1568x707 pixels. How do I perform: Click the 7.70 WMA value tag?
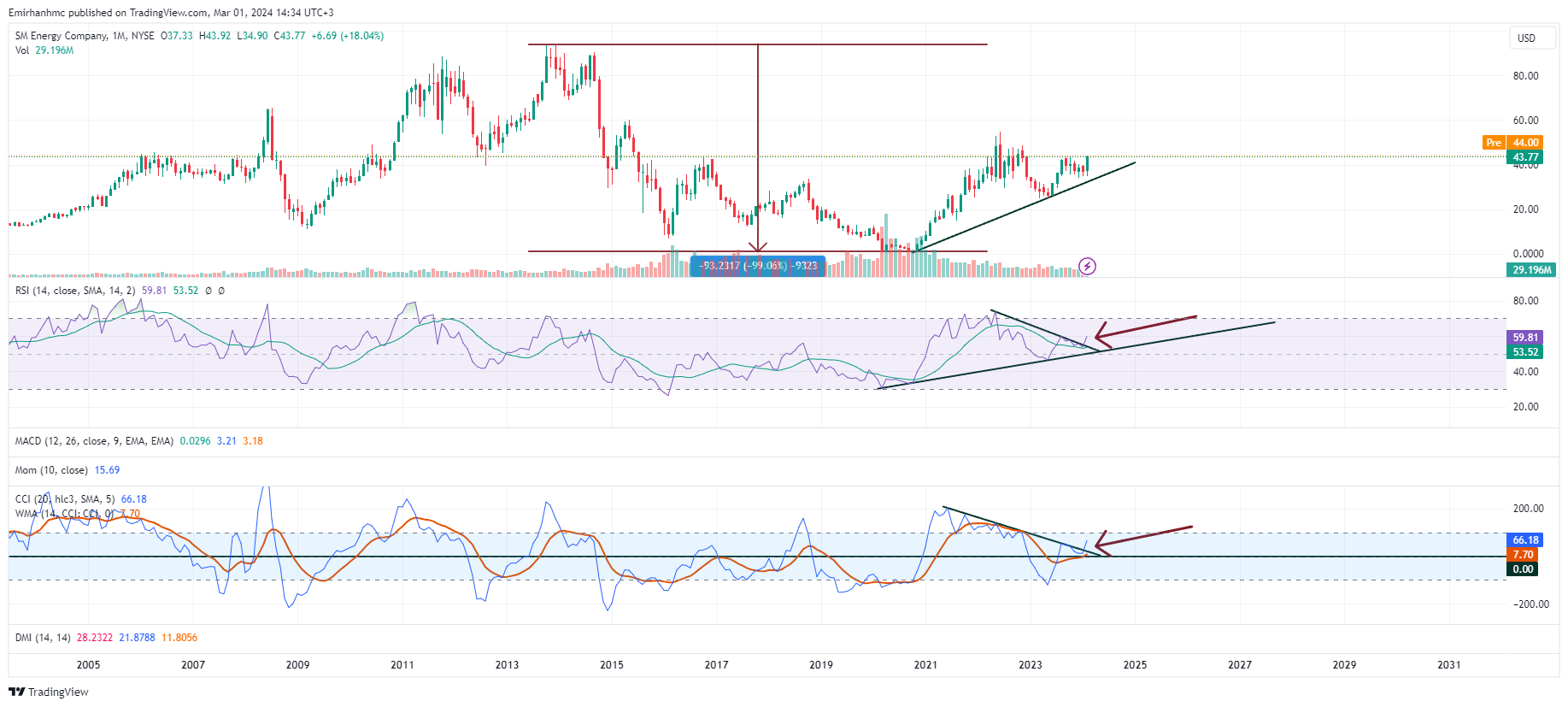click(1524, 555)
